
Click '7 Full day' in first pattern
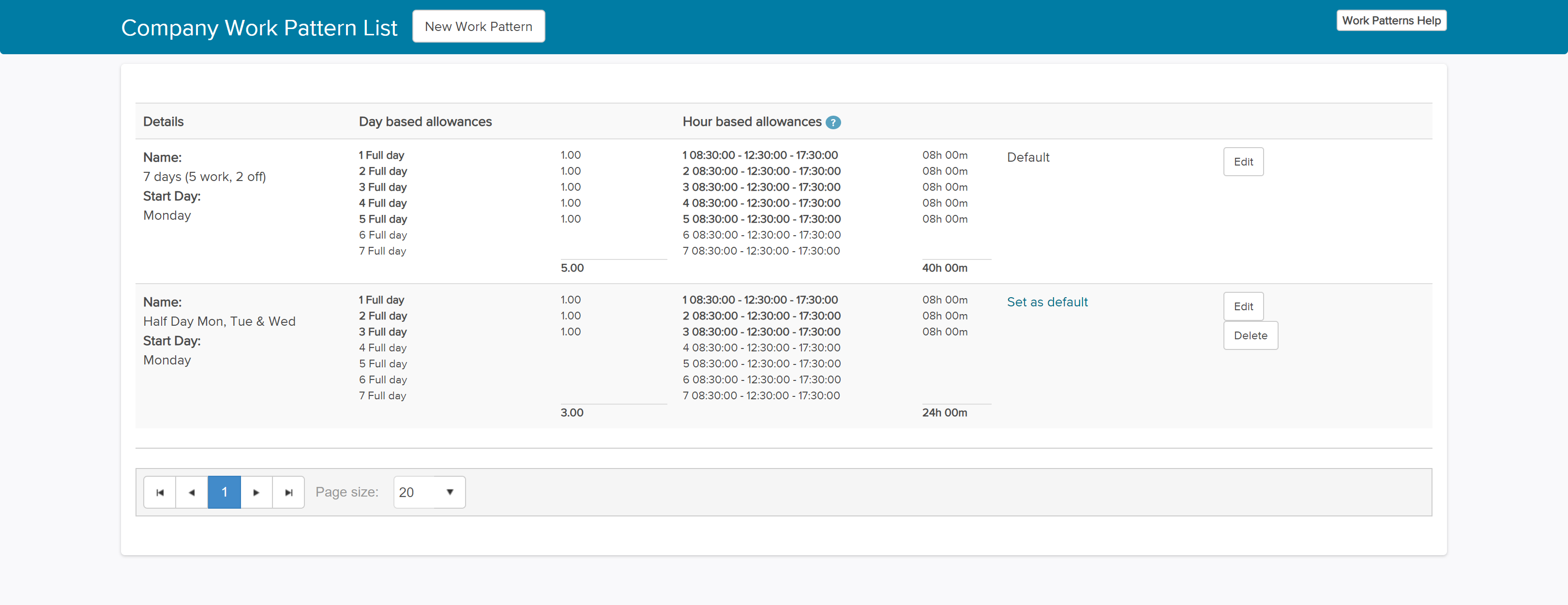tap(382, 251)
